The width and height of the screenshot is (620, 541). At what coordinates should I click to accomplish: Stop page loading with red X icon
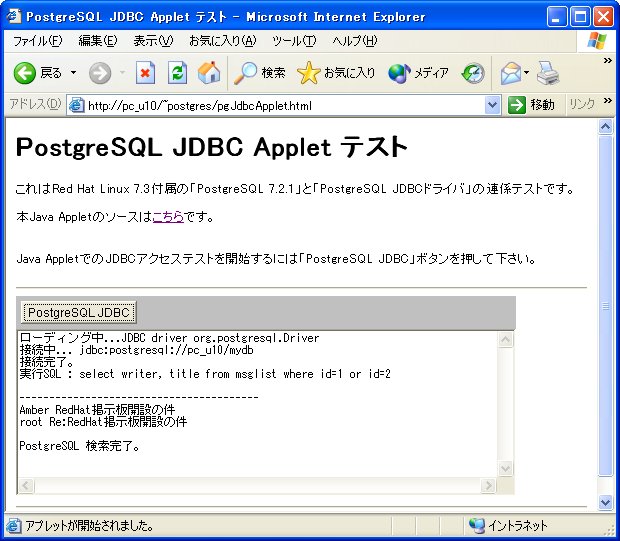click(145, 73)
